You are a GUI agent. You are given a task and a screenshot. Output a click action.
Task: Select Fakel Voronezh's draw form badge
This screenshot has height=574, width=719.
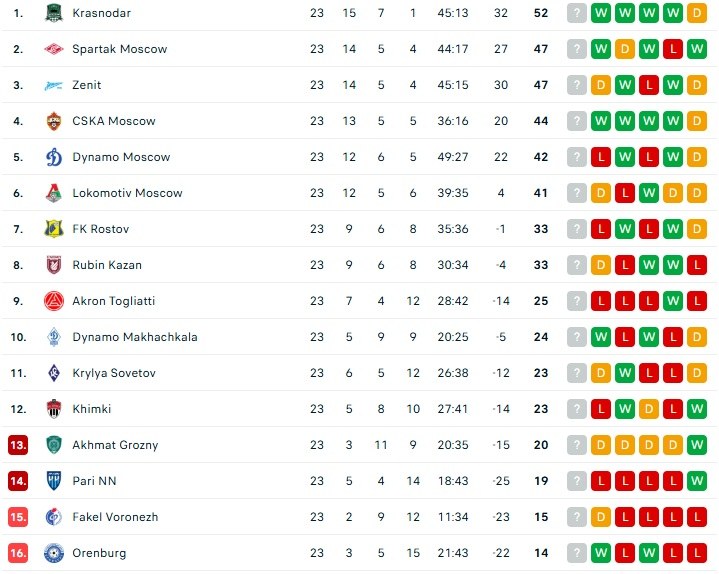(x=601, y=517)
